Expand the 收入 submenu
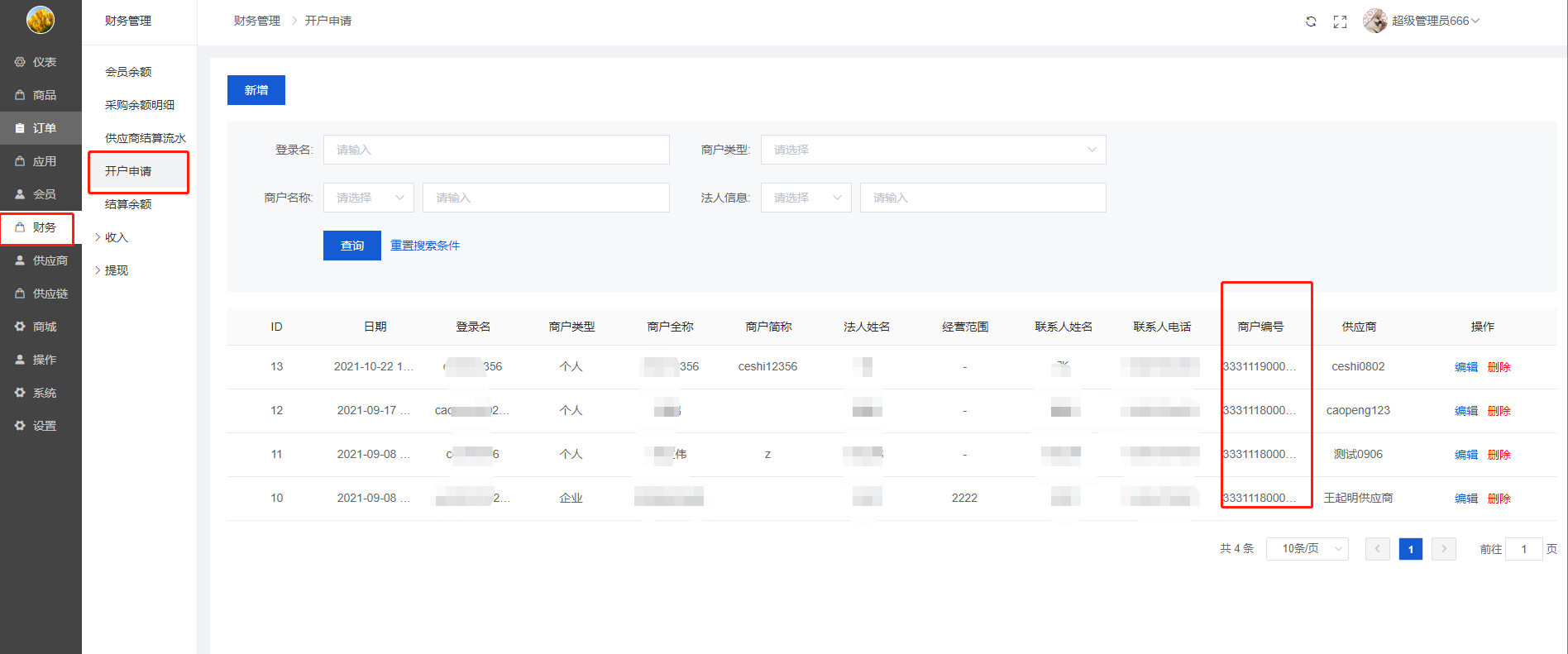 (116, 237)
